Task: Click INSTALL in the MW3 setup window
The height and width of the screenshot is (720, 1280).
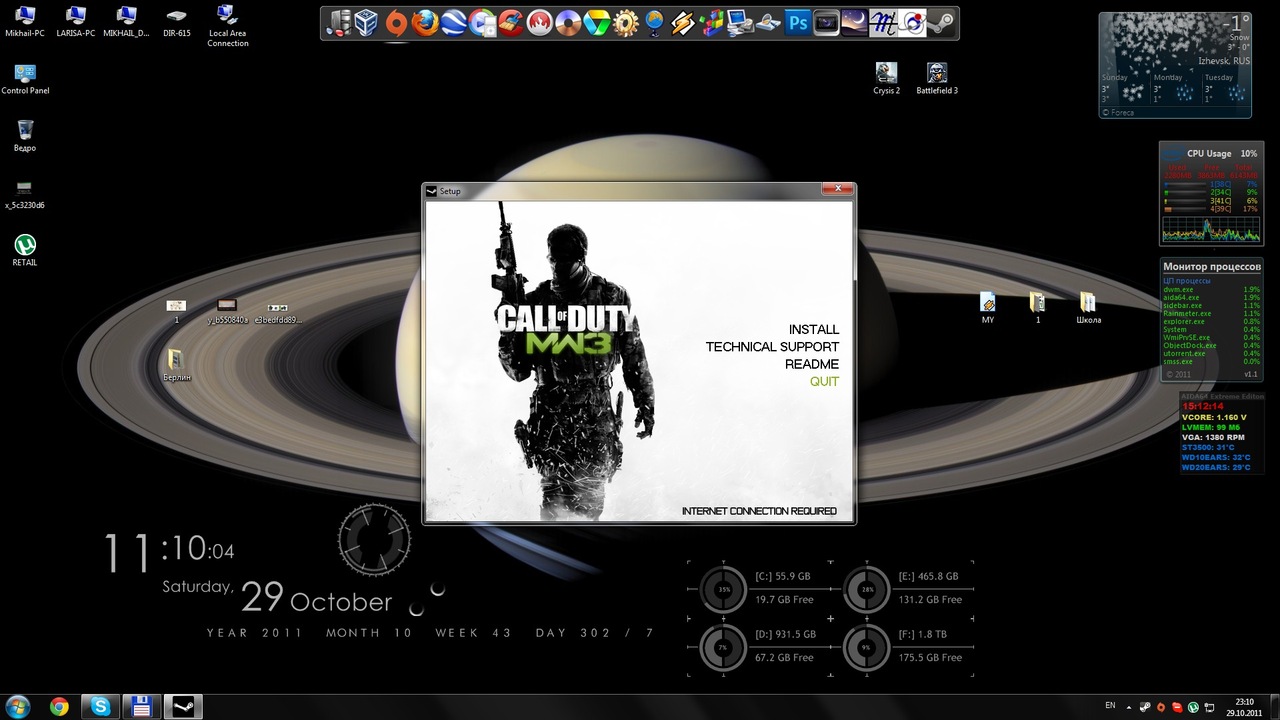Action: click(813, 330)
